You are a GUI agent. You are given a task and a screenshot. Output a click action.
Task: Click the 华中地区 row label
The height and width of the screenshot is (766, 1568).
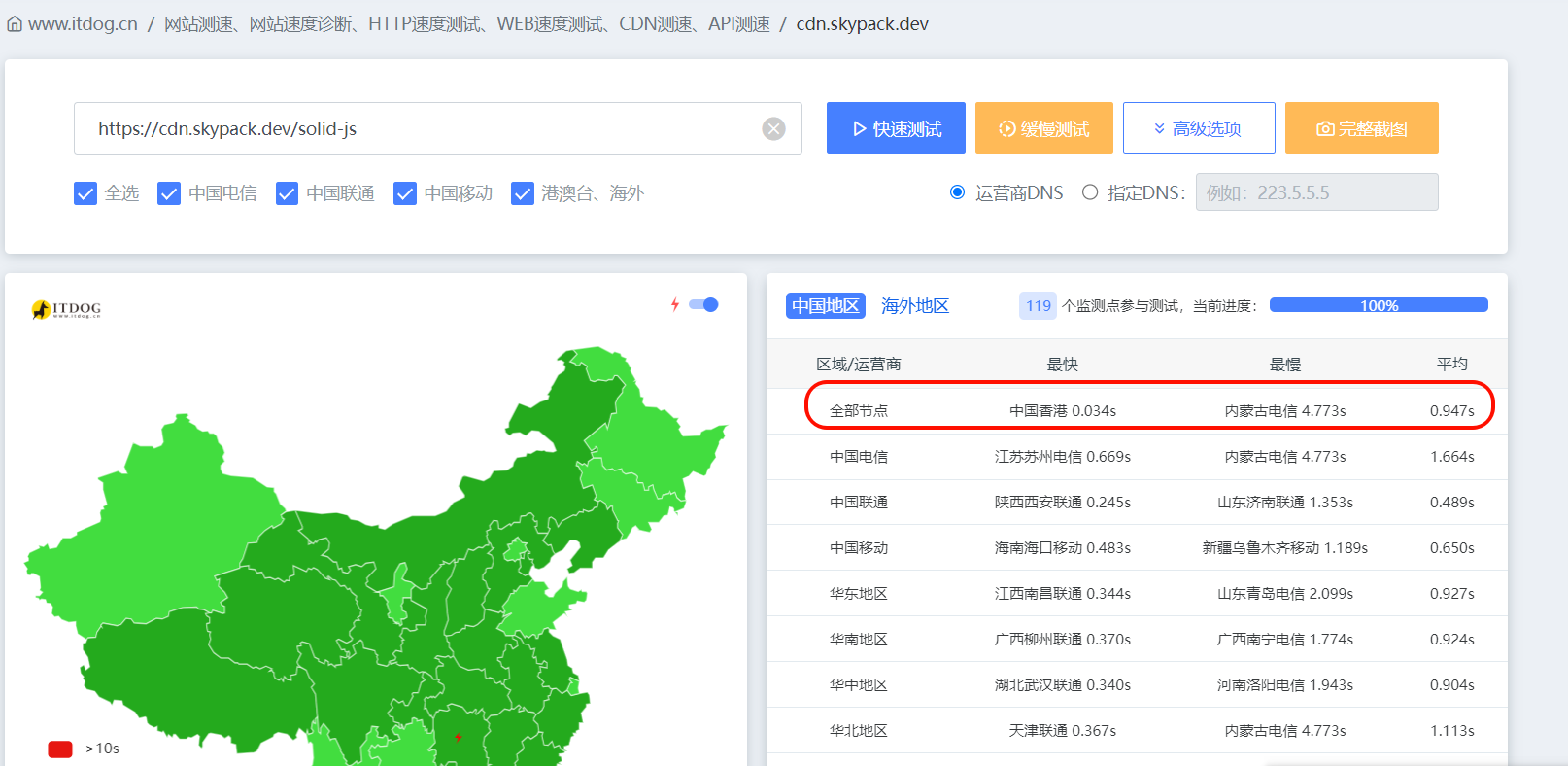tap(859, 684)
